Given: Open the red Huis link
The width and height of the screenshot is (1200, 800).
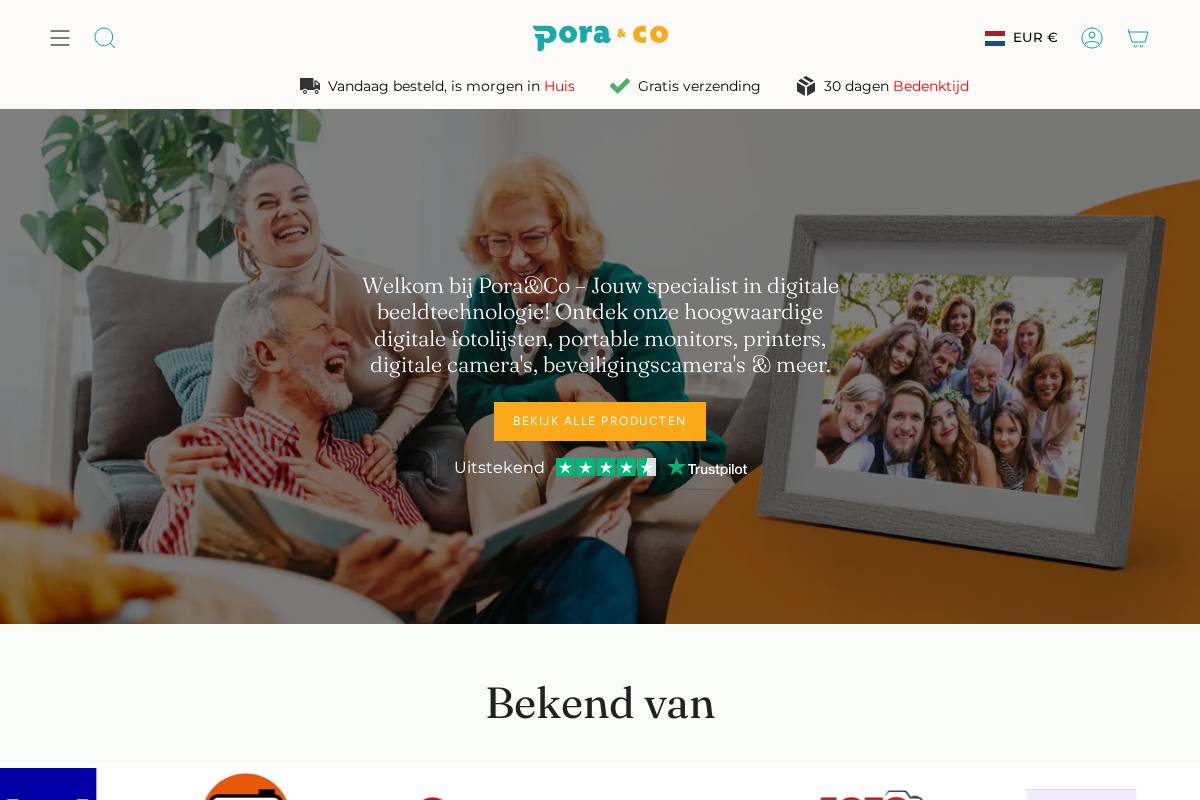Looking at the screenshot, I should tap(559, 86).
